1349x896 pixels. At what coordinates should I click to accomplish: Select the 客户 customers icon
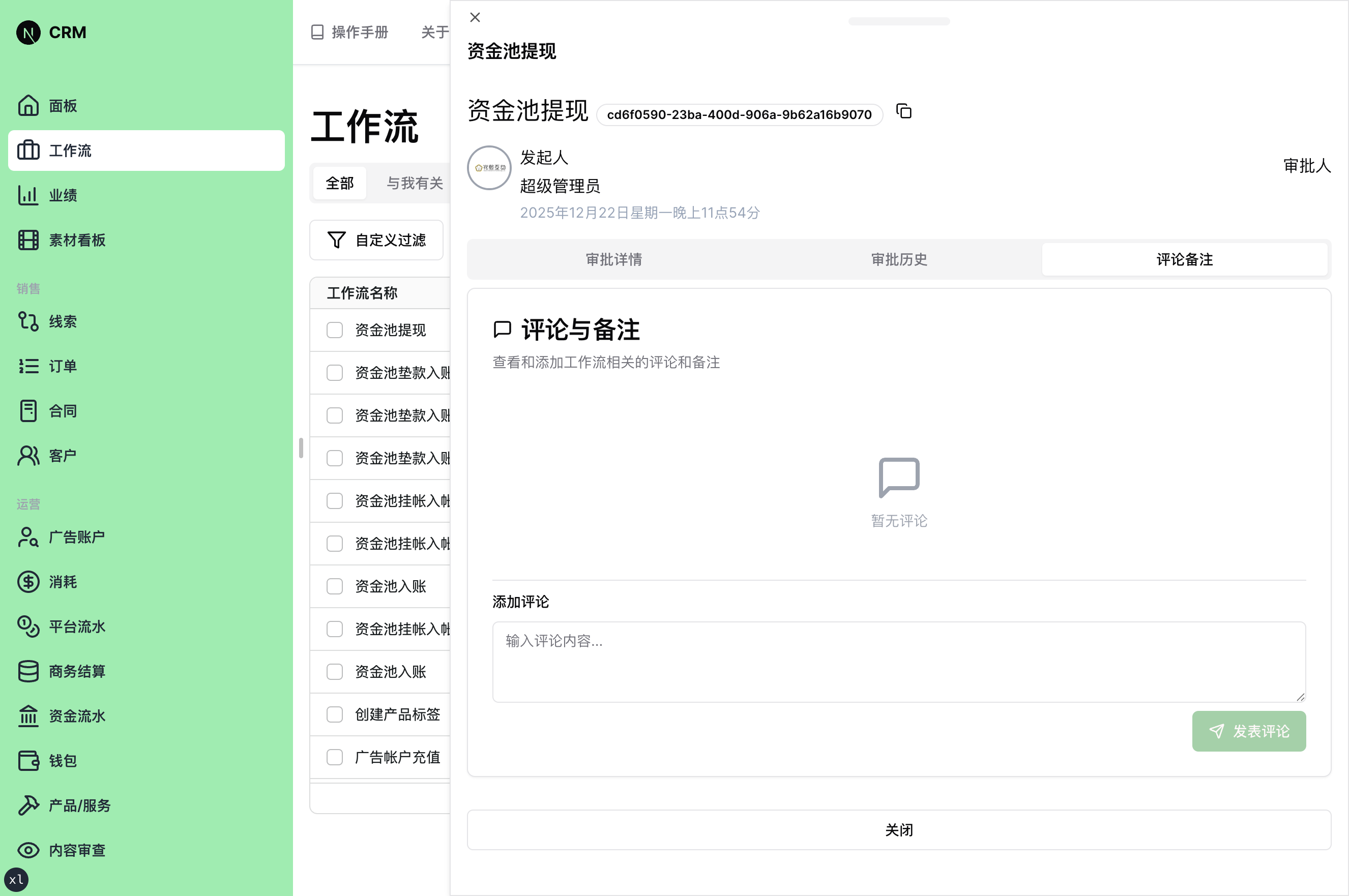(28, 455)
